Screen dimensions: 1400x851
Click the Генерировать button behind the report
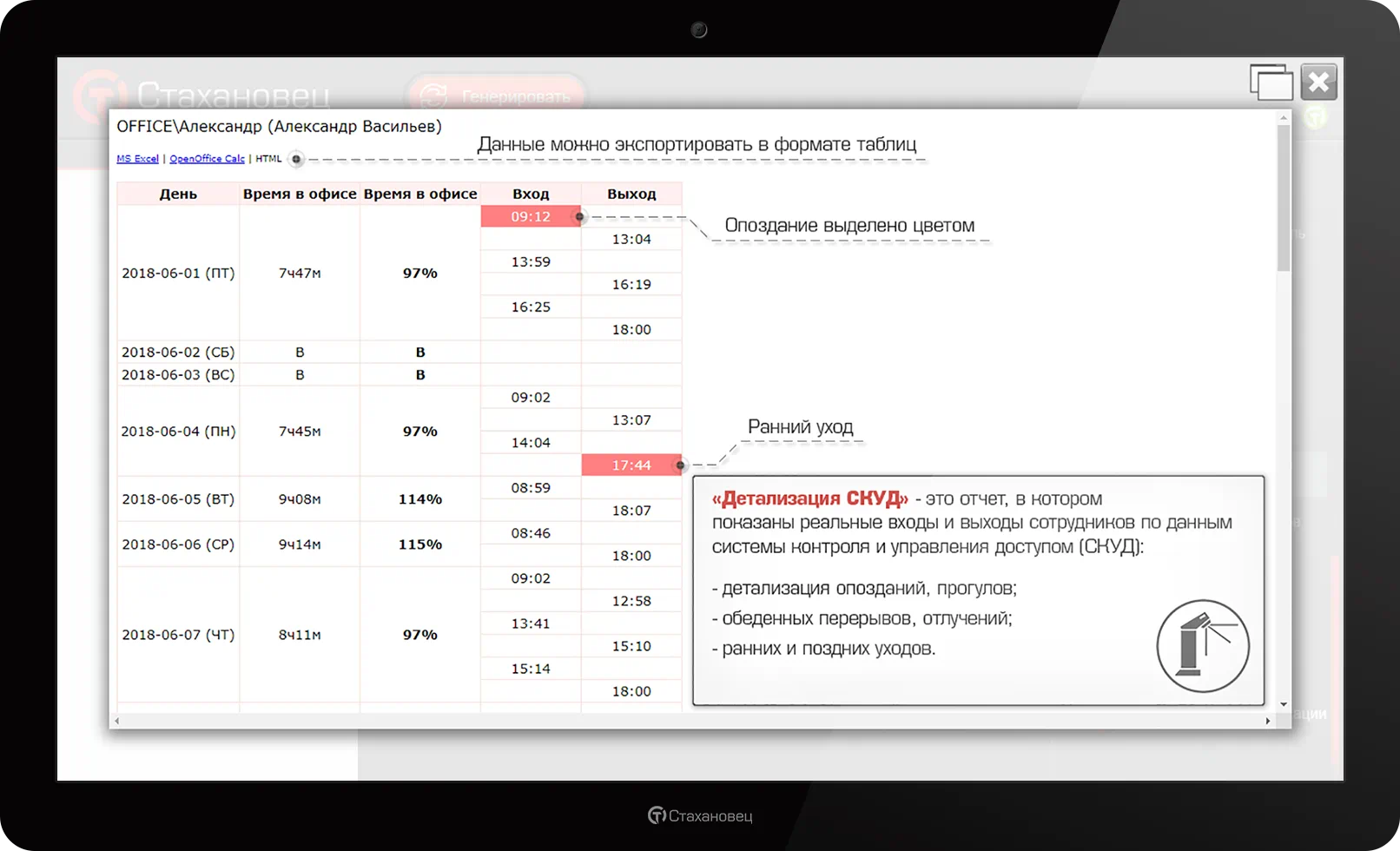point(497,95)
